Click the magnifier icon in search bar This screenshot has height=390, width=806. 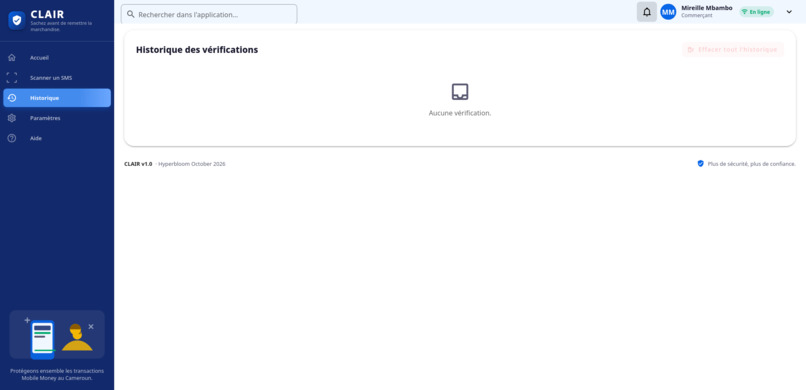point(131,14)
